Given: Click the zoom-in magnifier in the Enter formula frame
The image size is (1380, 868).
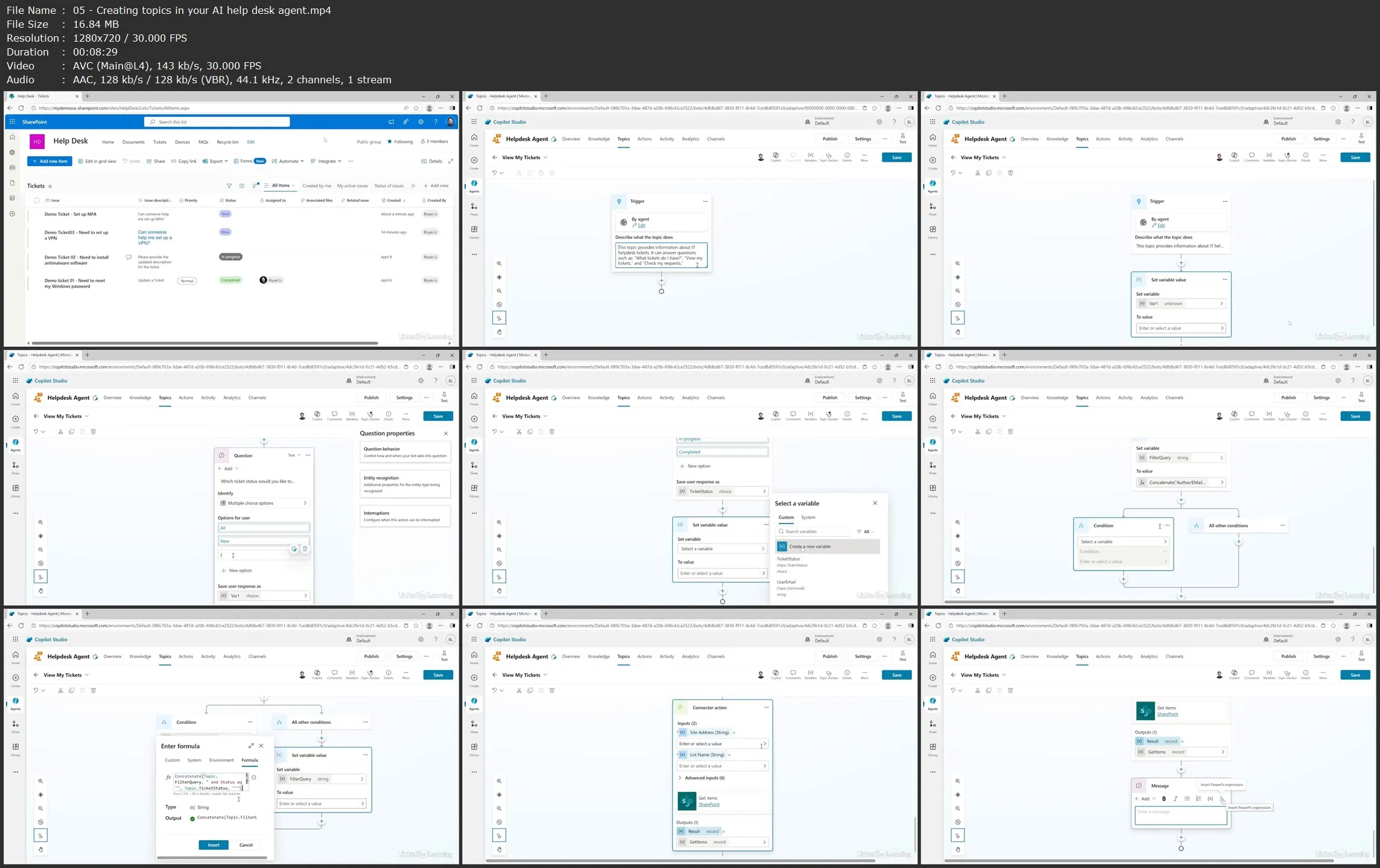Looking at the screenshot, I should tap(40, 781).
